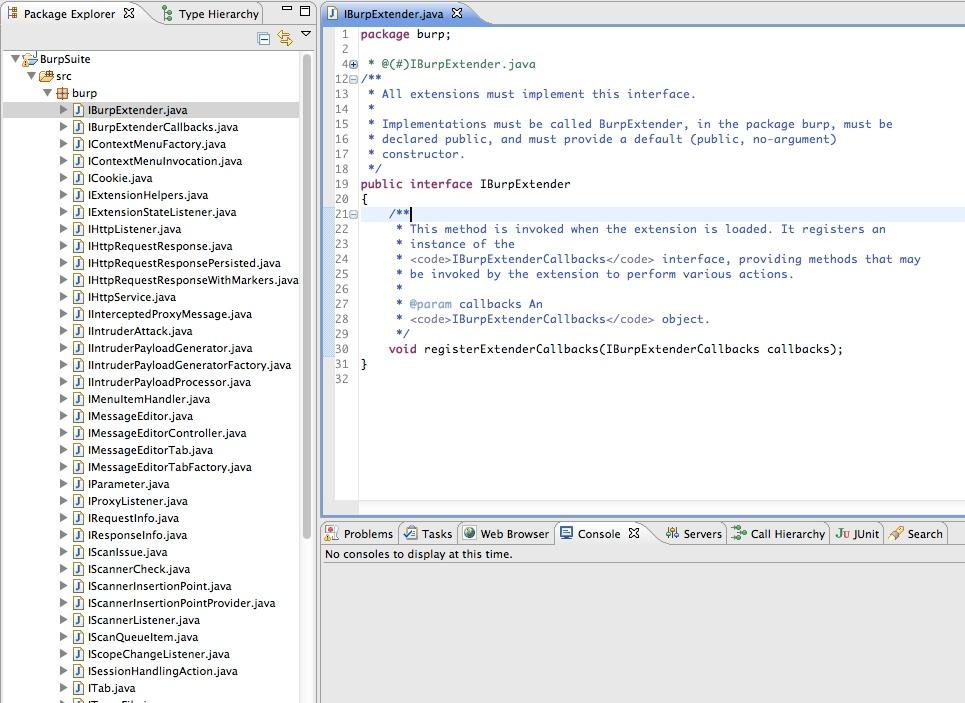Image resolution: width=965 pixels, height=703 pixels.
Task: Collapse the method comment fold at line 21
Action: 353,214
